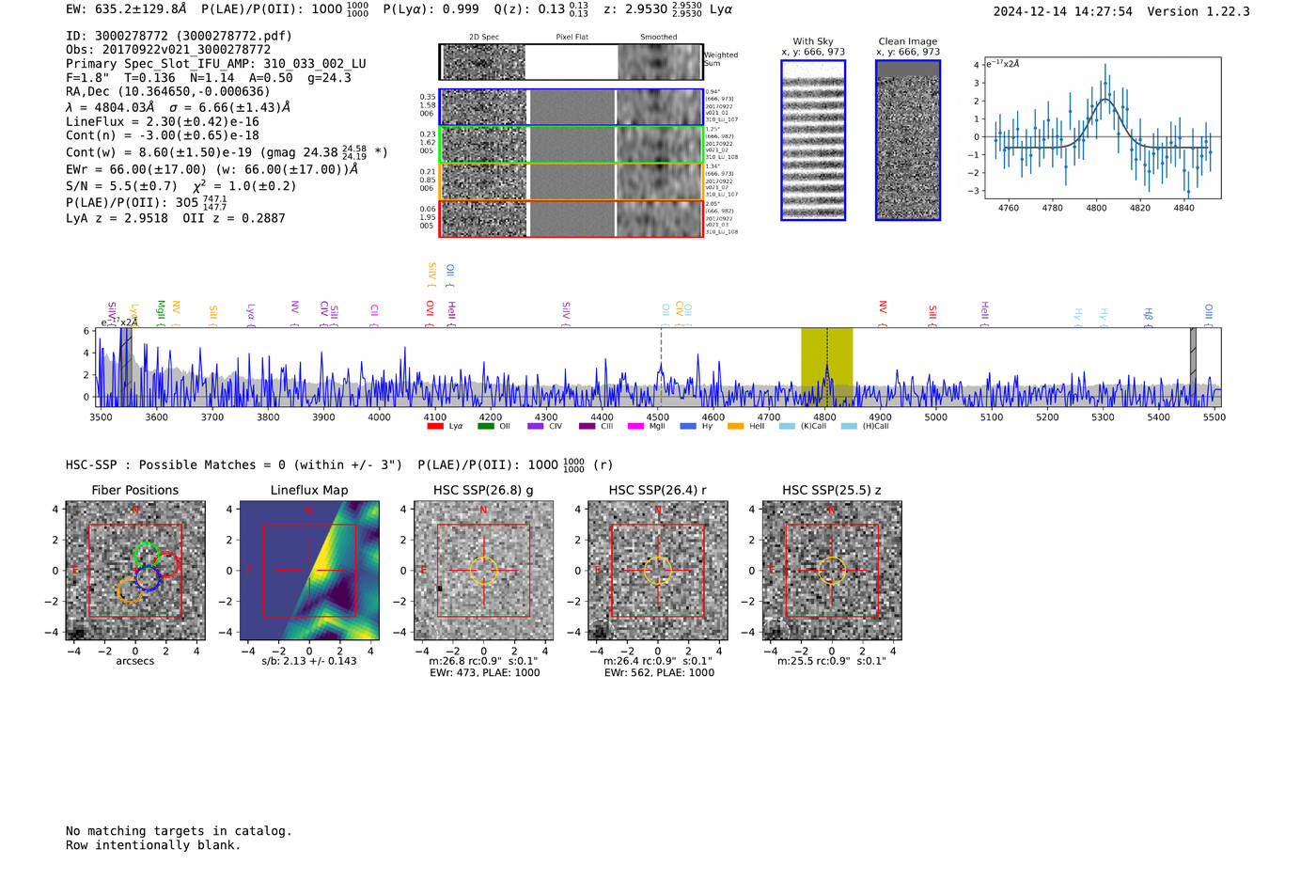Screen dimensions: 1316x896
Task: Select the green-bordered 2D fiber spectrum row
Action: [x=571, y=145]
